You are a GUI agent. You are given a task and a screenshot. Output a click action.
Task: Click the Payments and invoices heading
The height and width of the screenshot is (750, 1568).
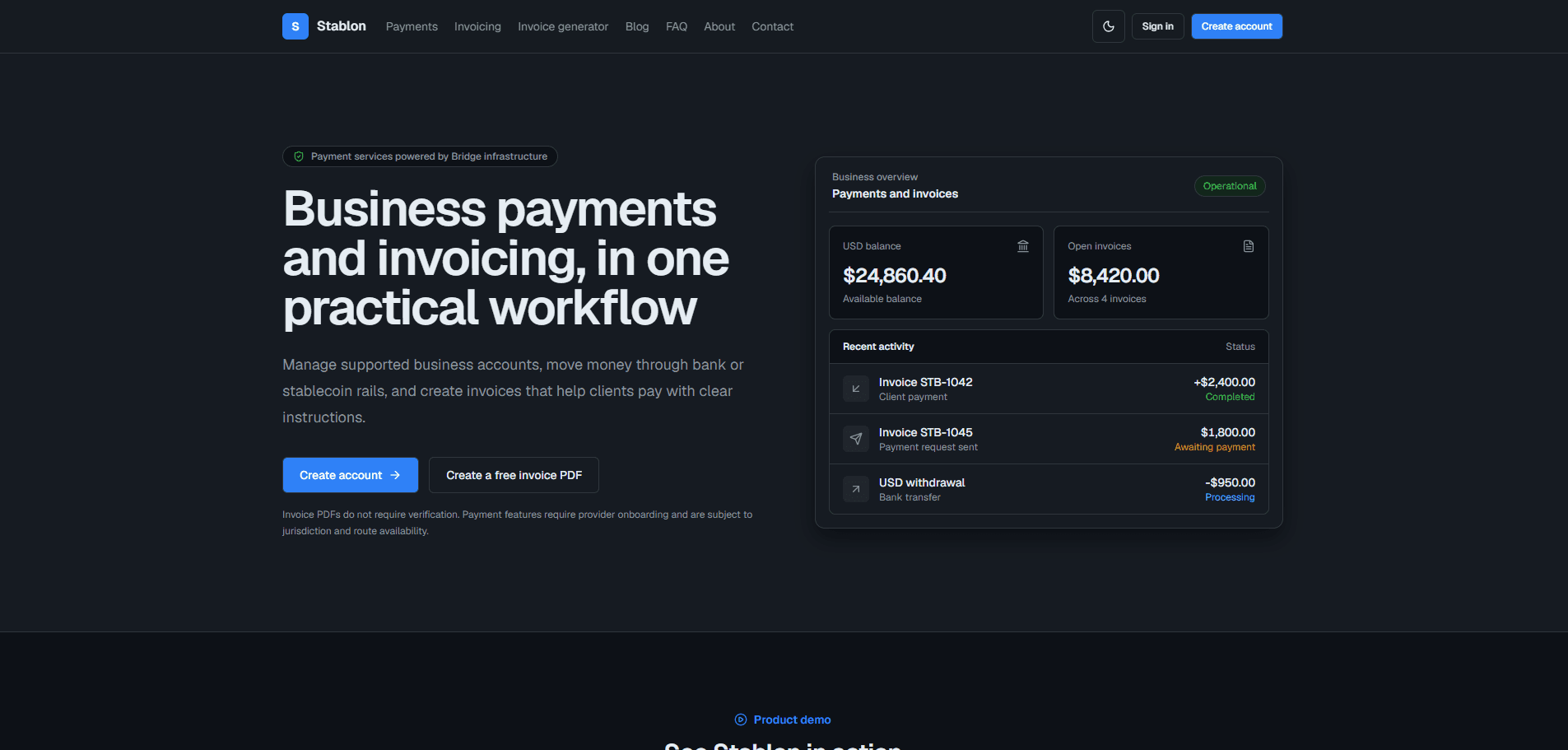tap(895, 193)
